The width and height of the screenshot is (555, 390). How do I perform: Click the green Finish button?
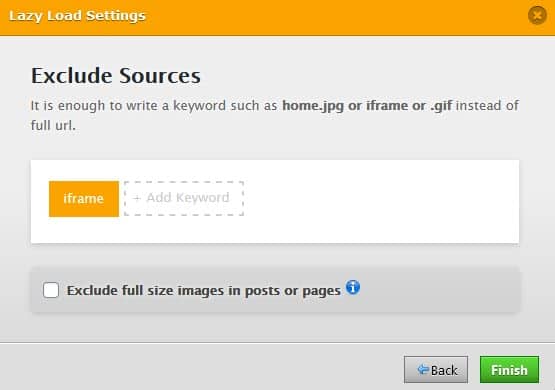[509, 369]
